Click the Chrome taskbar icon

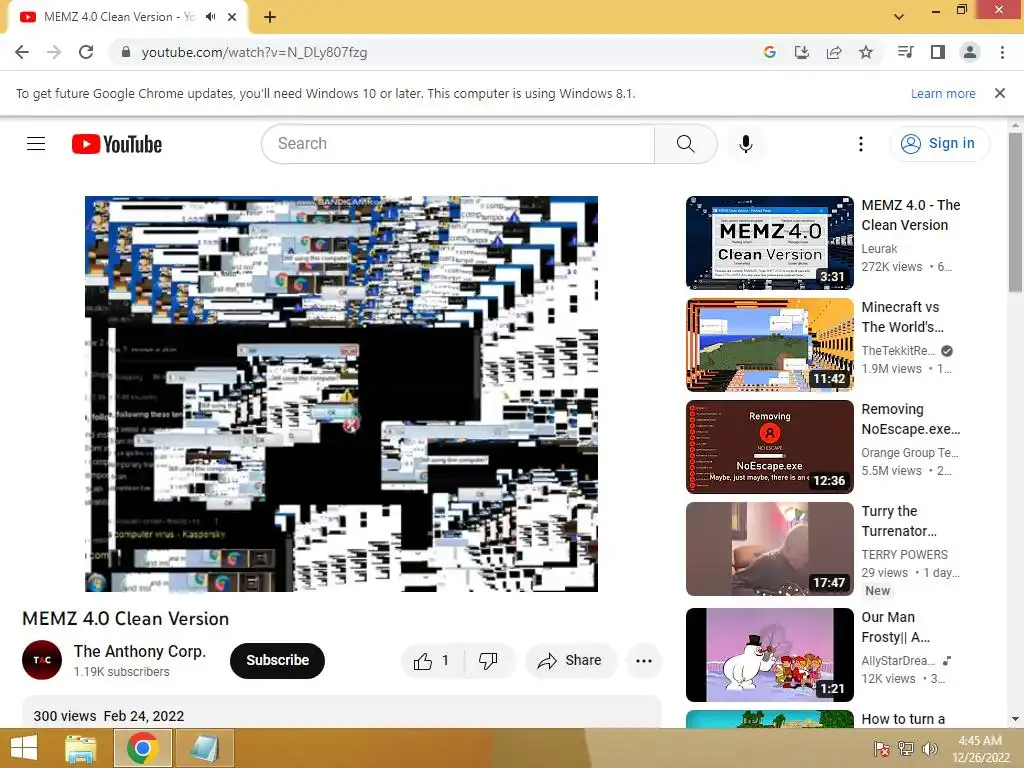pyautogui.click(x=143, y=748)
